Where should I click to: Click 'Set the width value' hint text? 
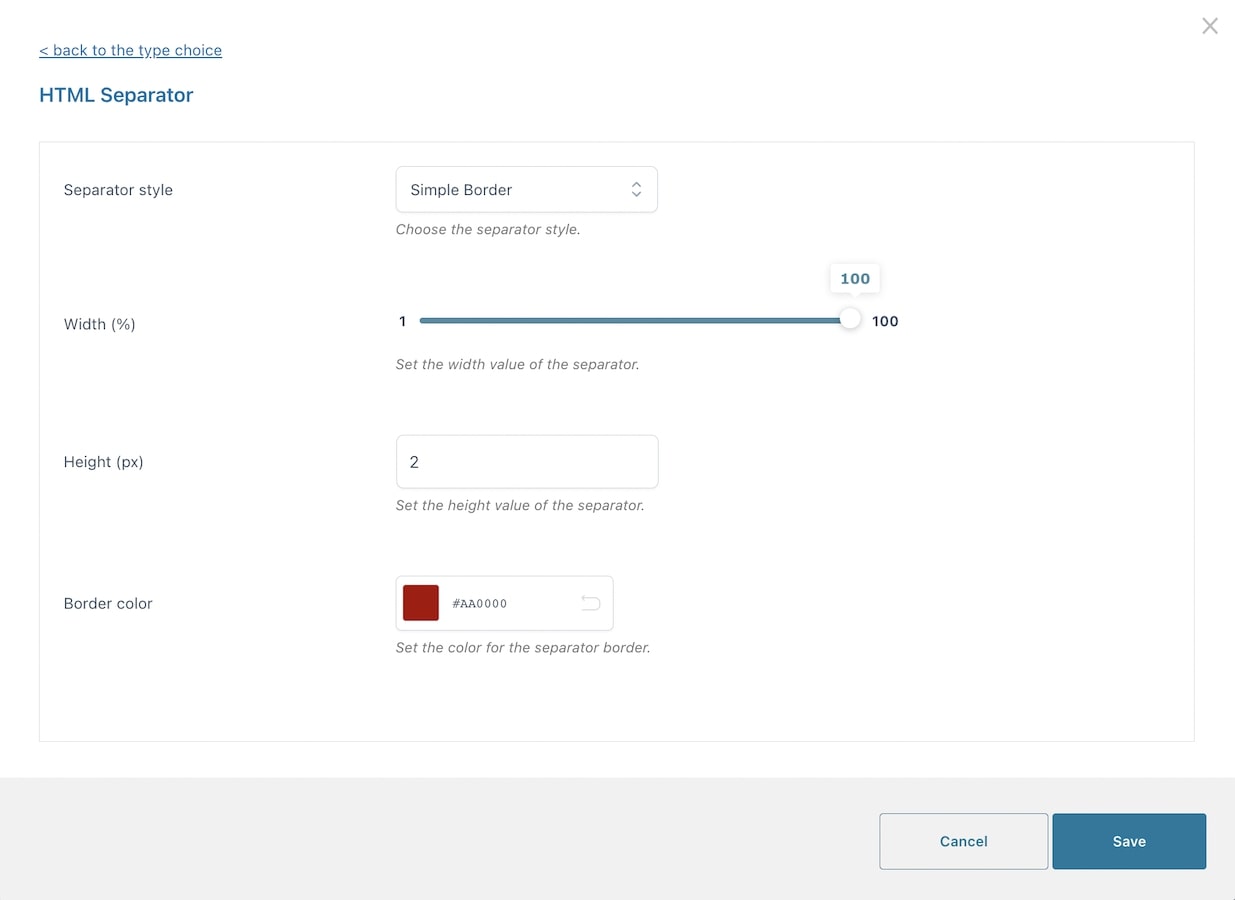(x=517, y=364)
